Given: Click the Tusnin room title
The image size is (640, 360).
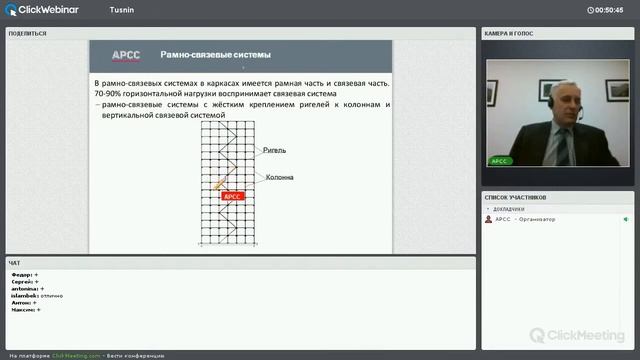Looking at the screenshot, I should click(x=122, y=10).
